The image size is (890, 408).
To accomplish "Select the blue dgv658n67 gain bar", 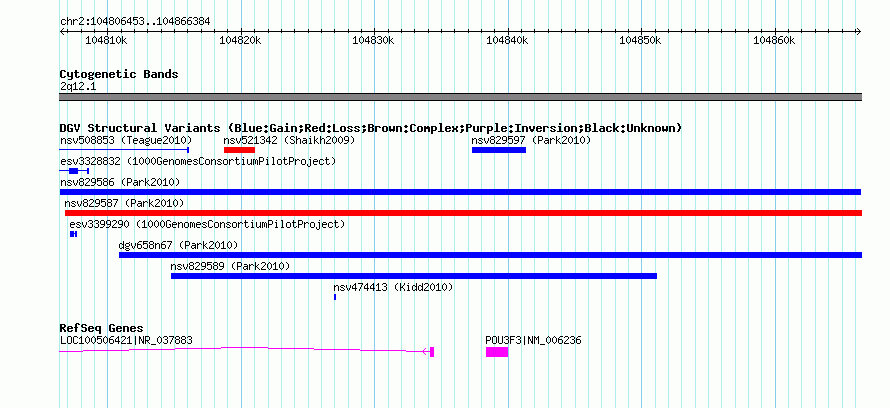I will click(x=490, y=255).
